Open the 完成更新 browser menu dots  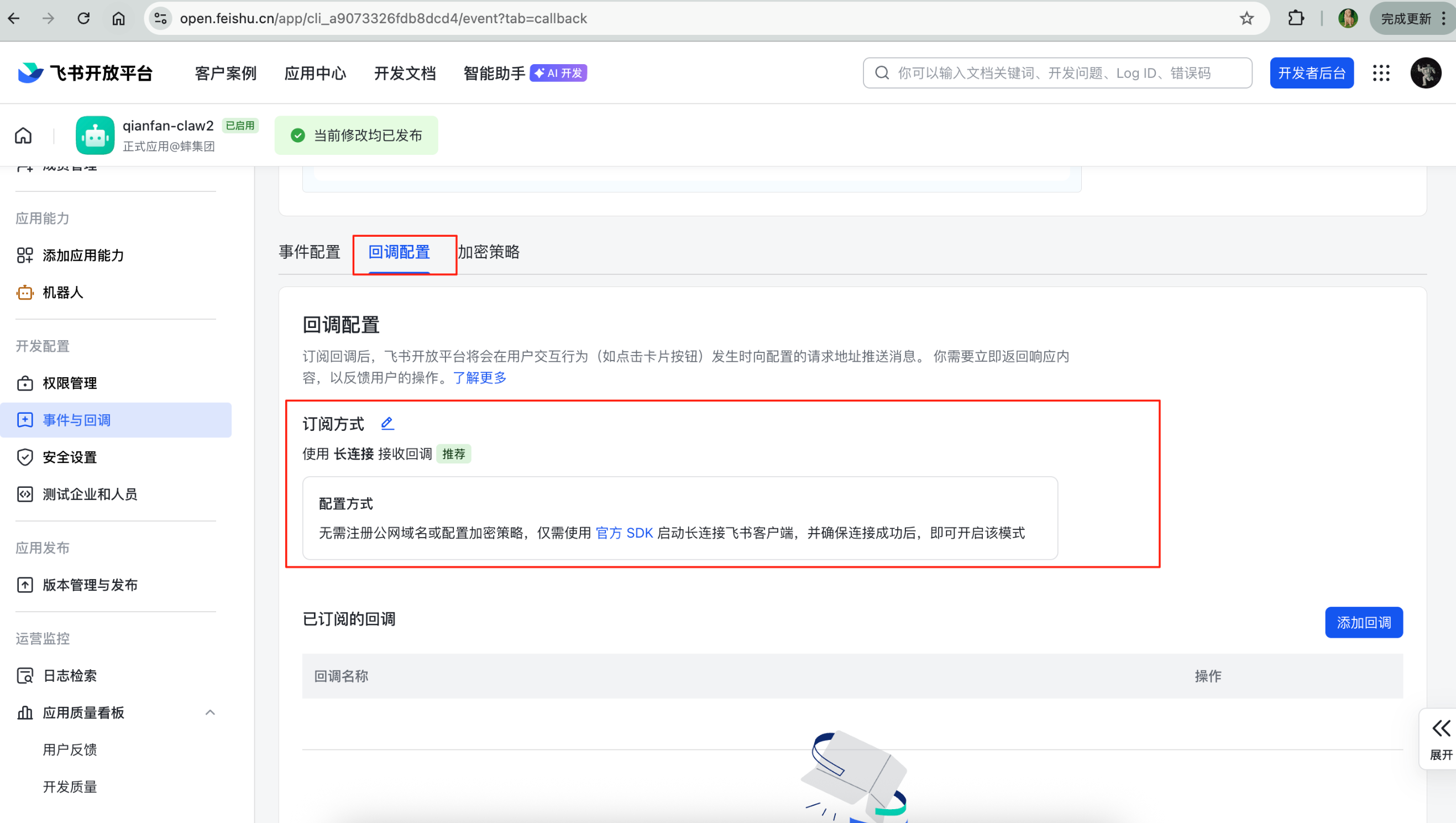point(1444,19)
